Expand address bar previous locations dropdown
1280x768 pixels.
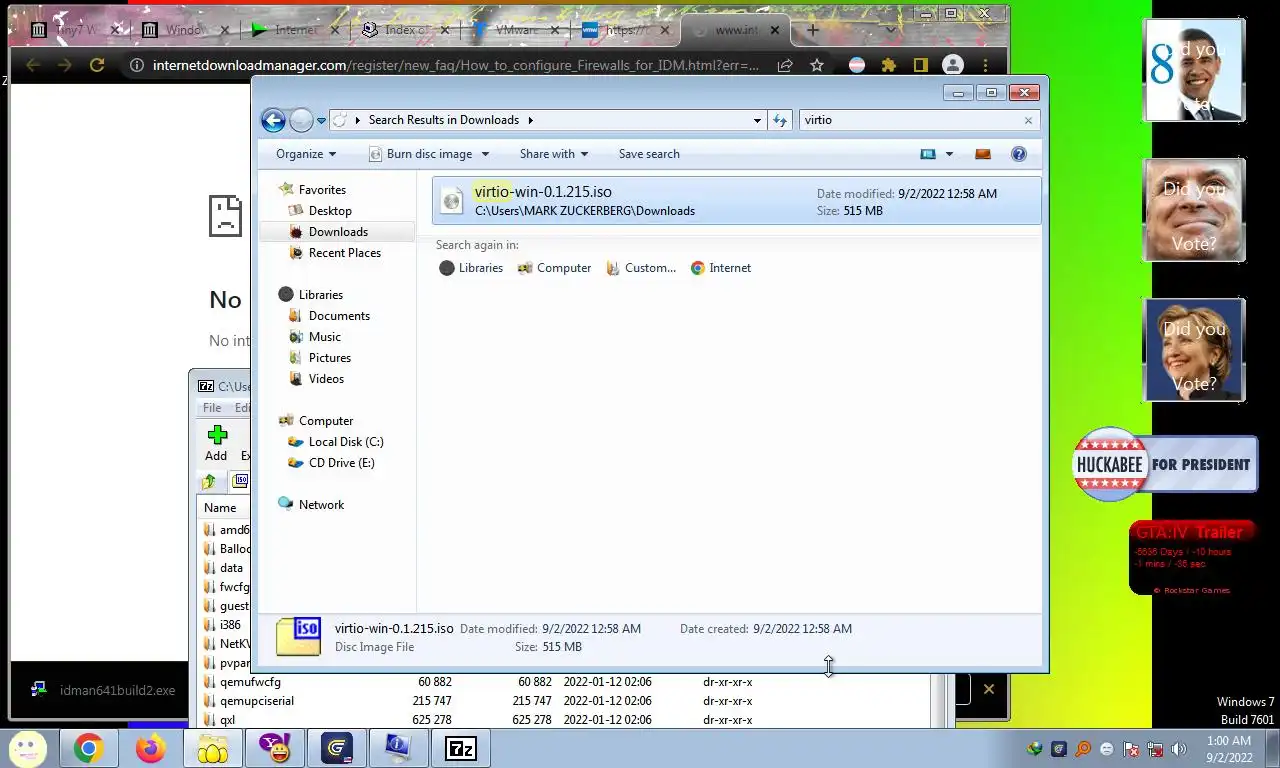(x=757, y=120)
